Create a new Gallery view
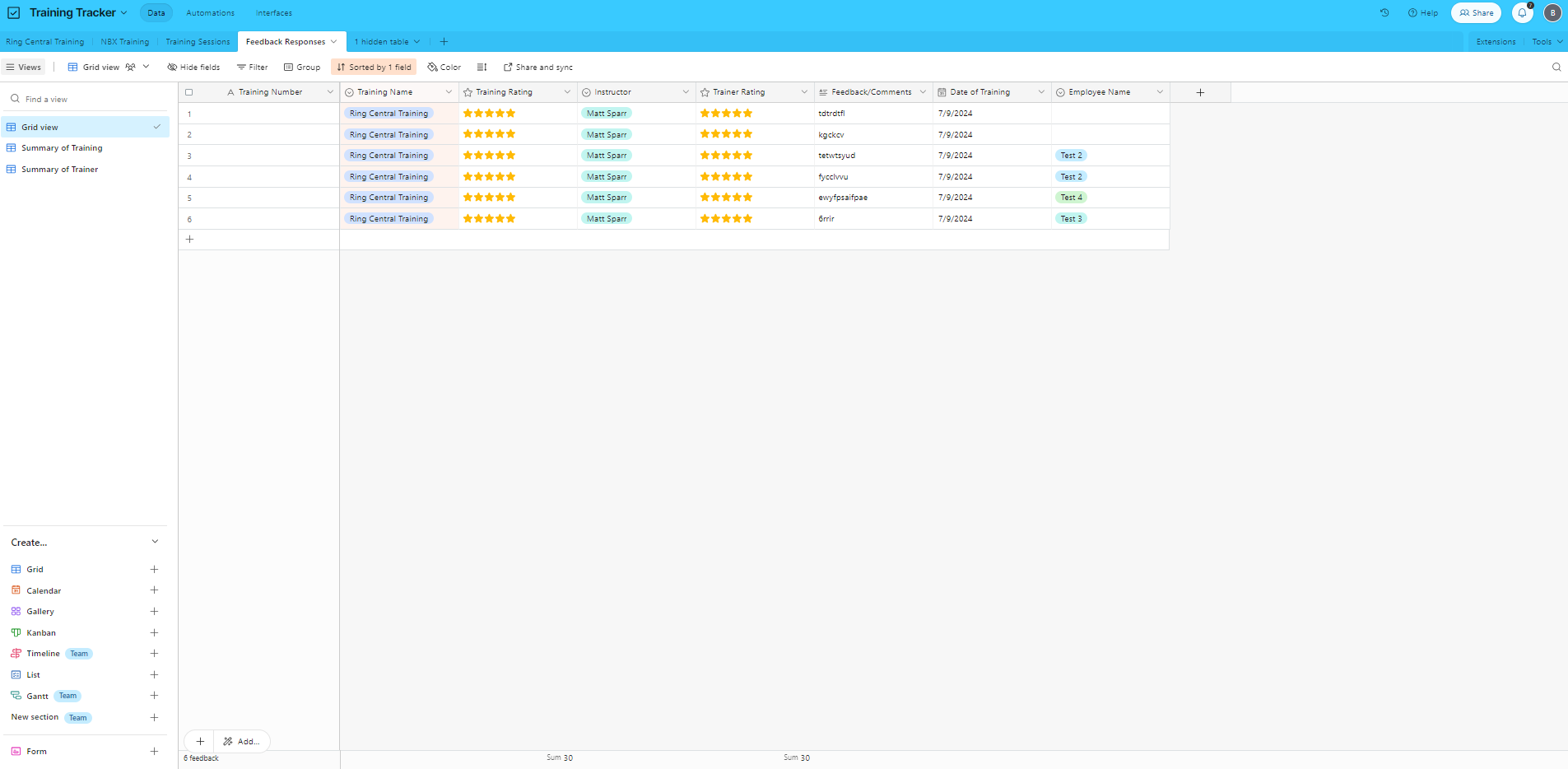 click(x=154, y=612)
